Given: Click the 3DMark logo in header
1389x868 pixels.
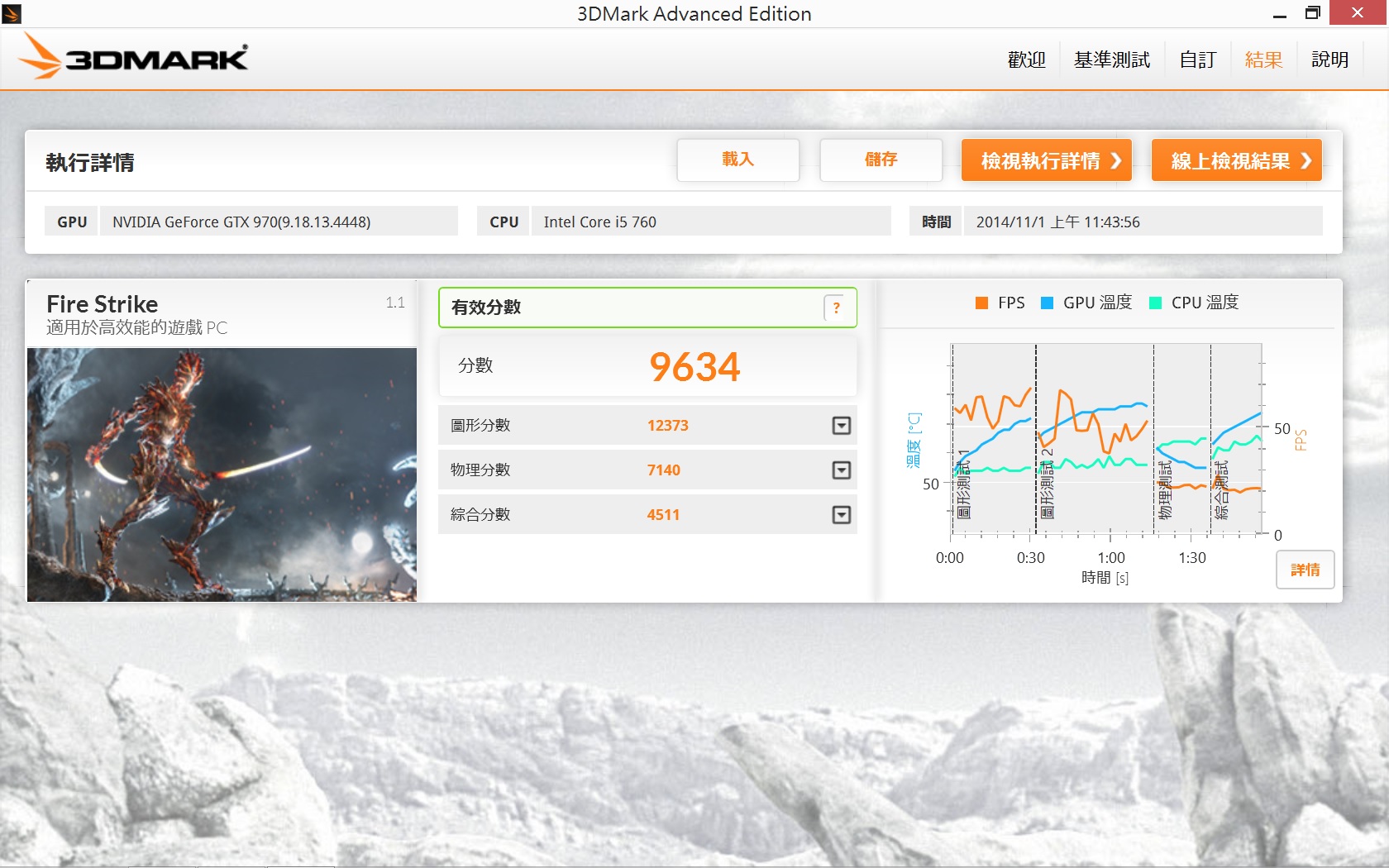Looking at the screenshot, I should click(133, 56).
